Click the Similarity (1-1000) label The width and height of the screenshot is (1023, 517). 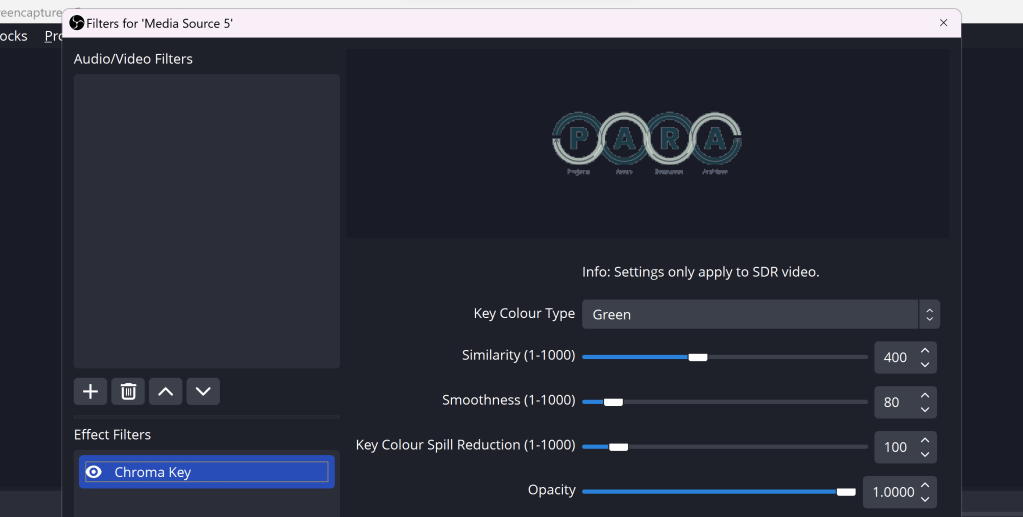(519, 356)
